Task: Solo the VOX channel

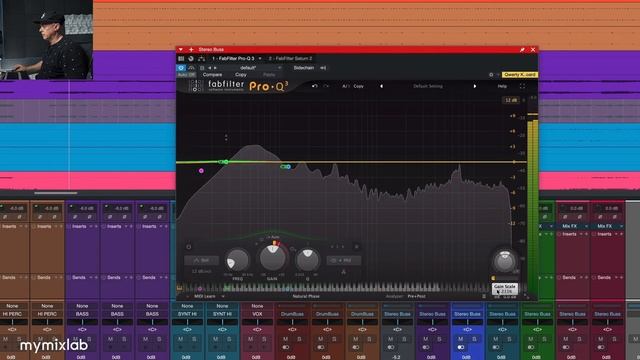Action: pos(264,339)
